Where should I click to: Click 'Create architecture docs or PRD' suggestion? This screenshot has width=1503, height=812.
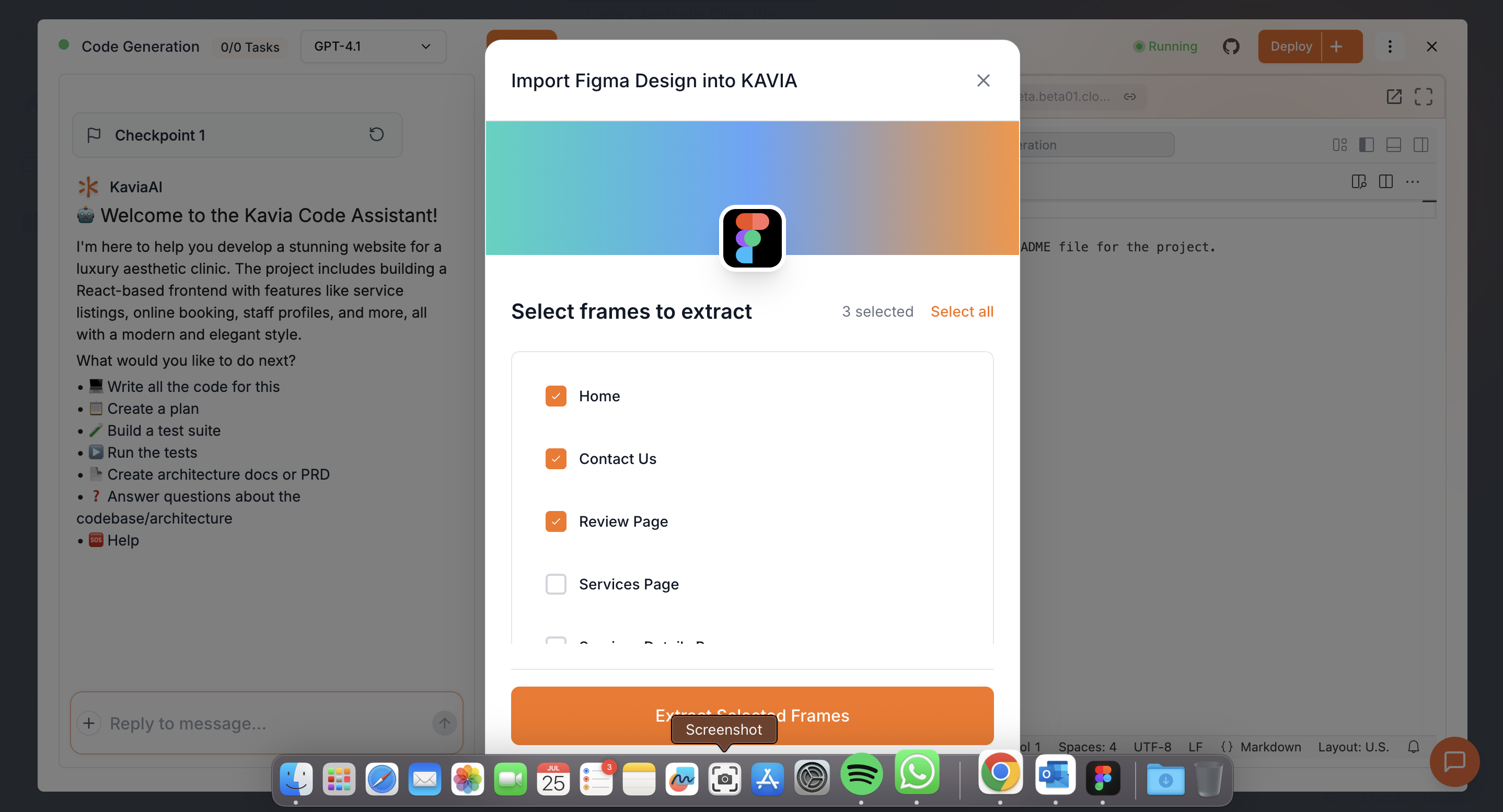218,474
